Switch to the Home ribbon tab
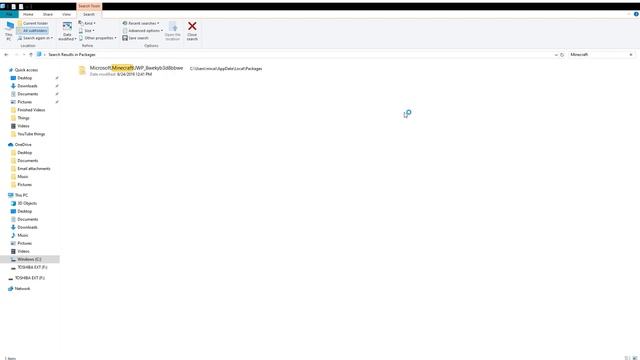Screen dimensions: 640x360 pos(28,14)
